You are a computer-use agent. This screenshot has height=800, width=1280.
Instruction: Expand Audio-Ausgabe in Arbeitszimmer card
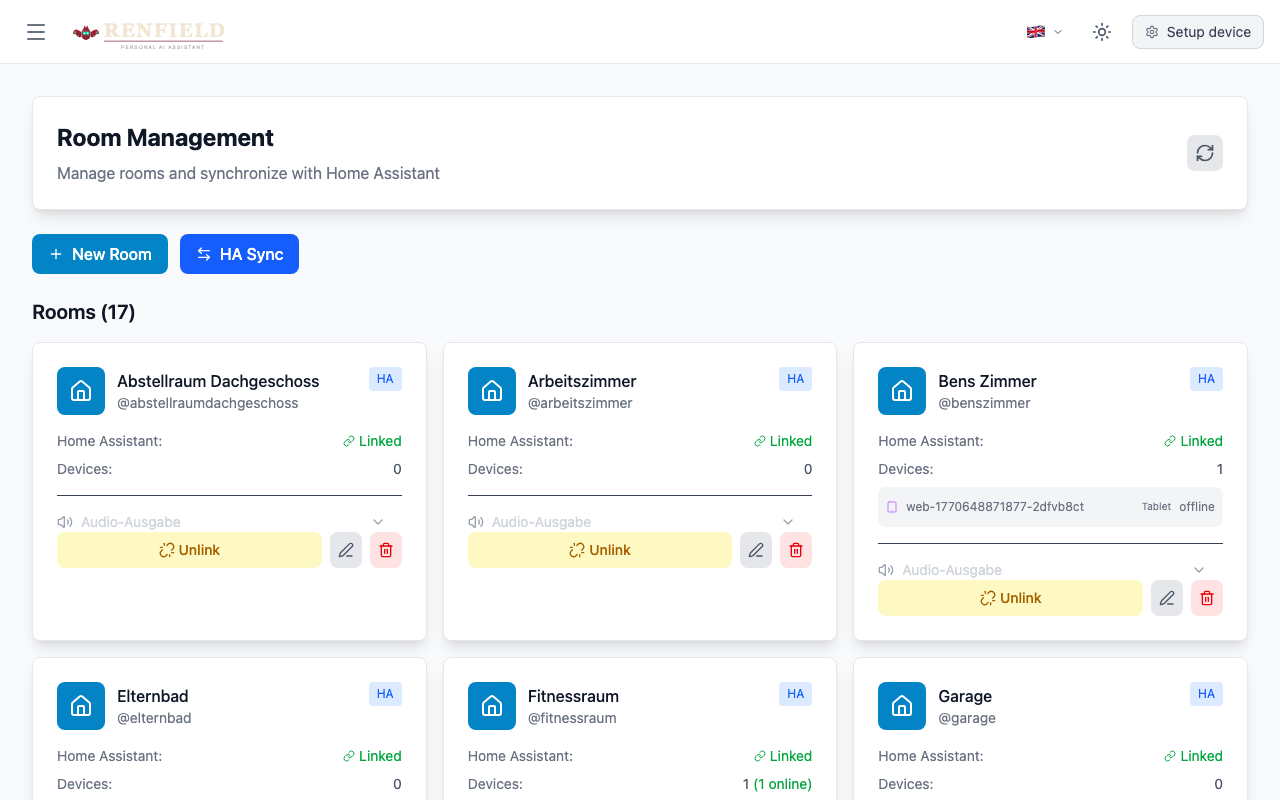pos(788,522)
